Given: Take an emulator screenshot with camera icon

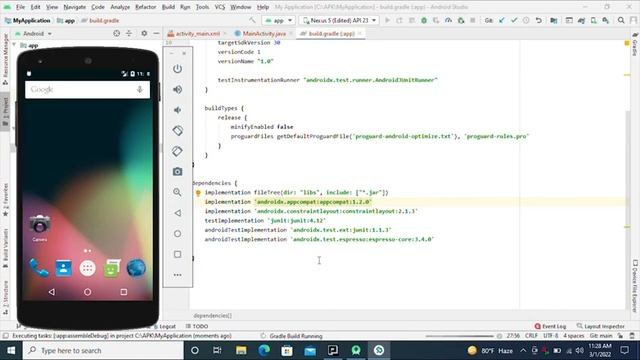Looking at the screenshot, I should click(x=177, y=172).
